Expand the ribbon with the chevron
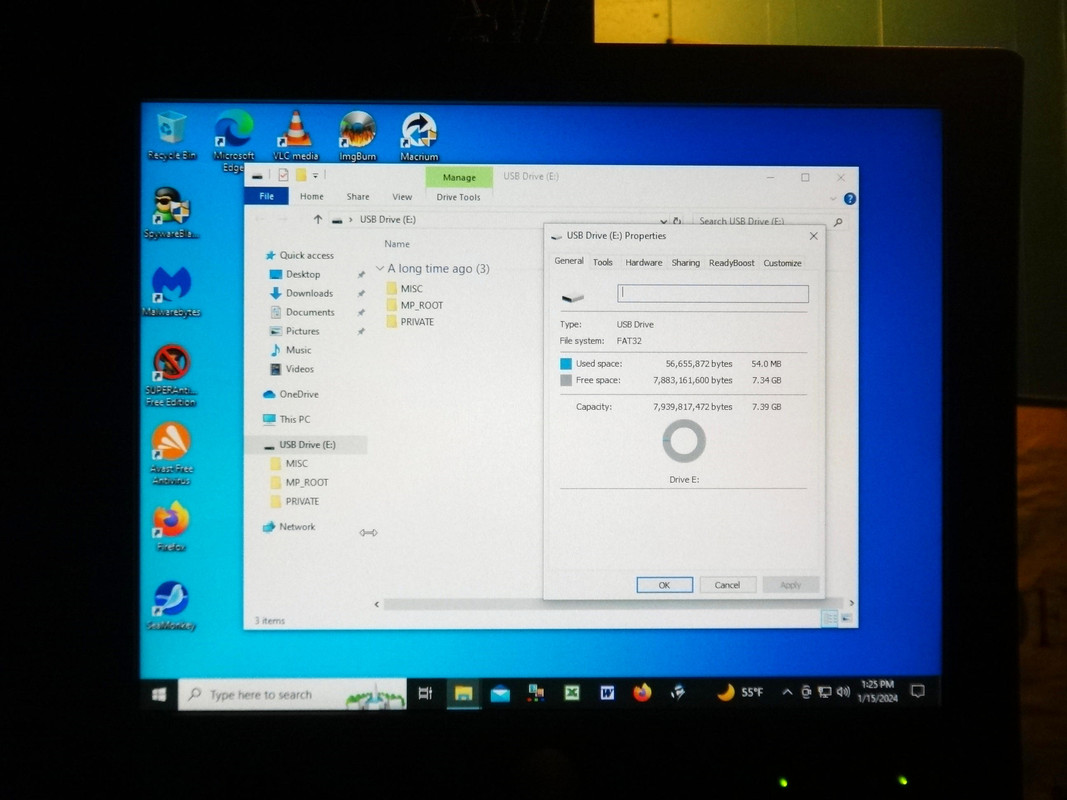Image resolution: width=1067 pixels, height=800 pixels. [x=833, y=199]
